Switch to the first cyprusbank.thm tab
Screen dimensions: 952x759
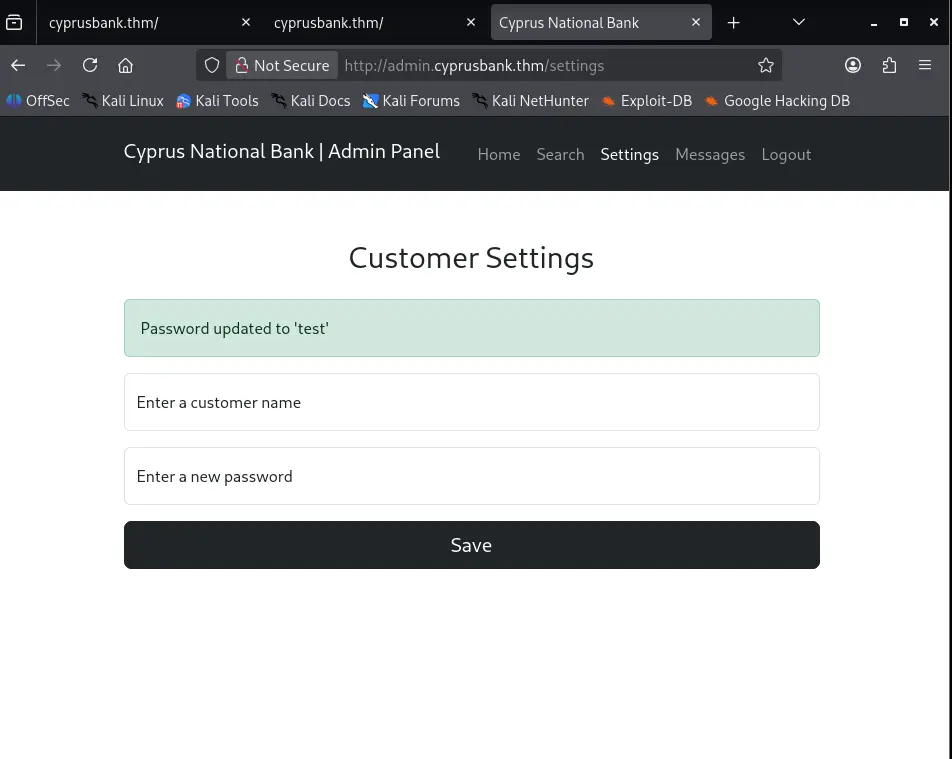point(130,22)
